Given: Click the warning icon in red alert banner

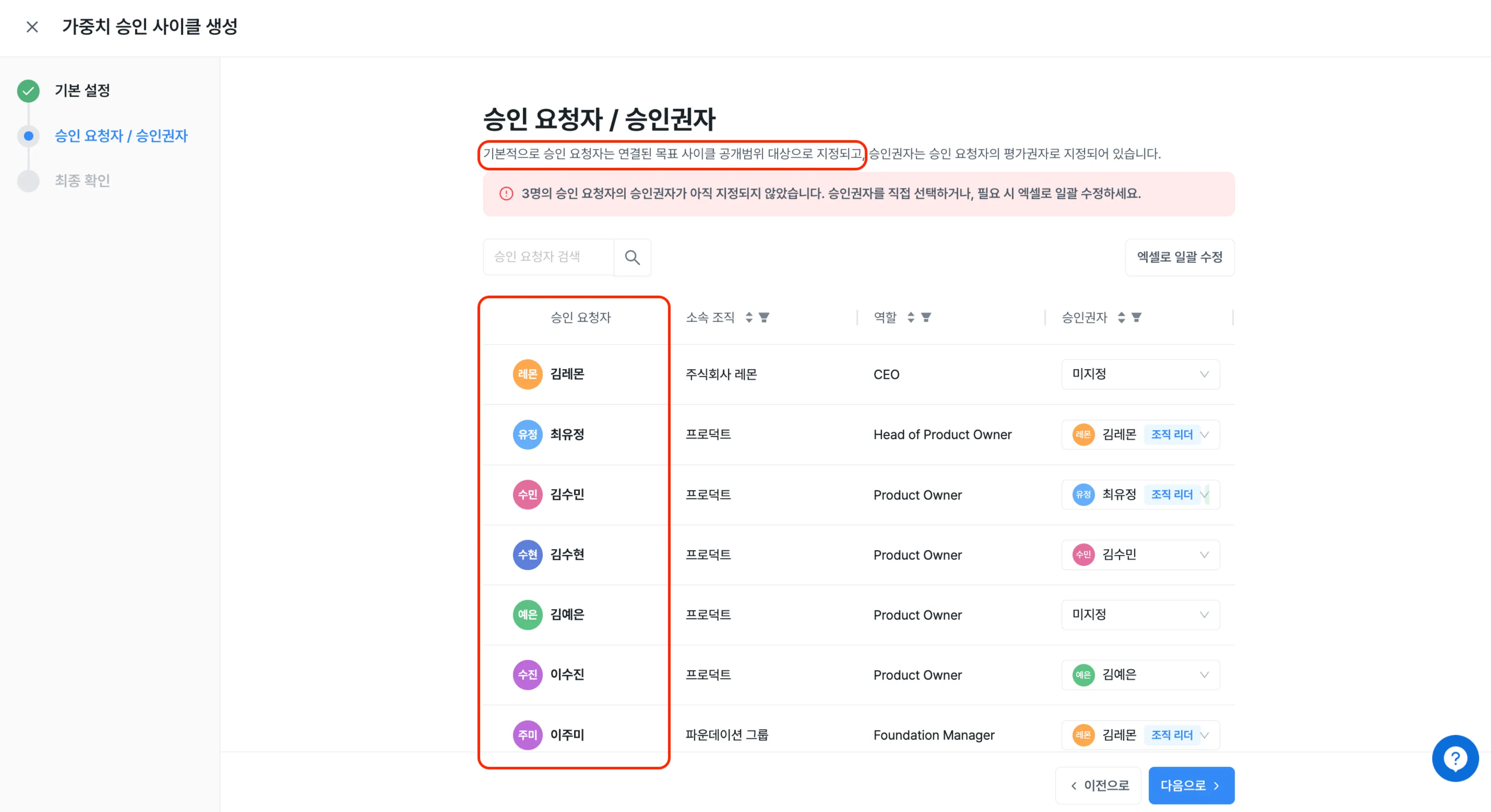Looking at the screenshot, I should point(506,193).
